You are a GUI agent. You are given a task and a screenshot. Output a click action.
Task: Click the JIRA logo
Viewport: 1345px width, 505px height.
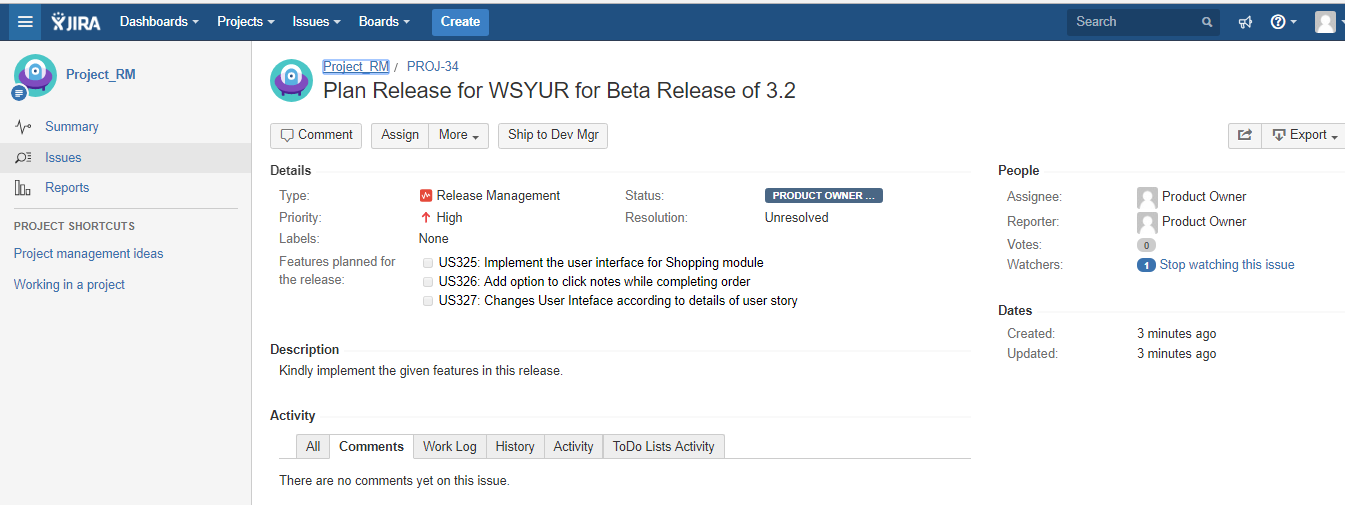click(x=76, y=21)
